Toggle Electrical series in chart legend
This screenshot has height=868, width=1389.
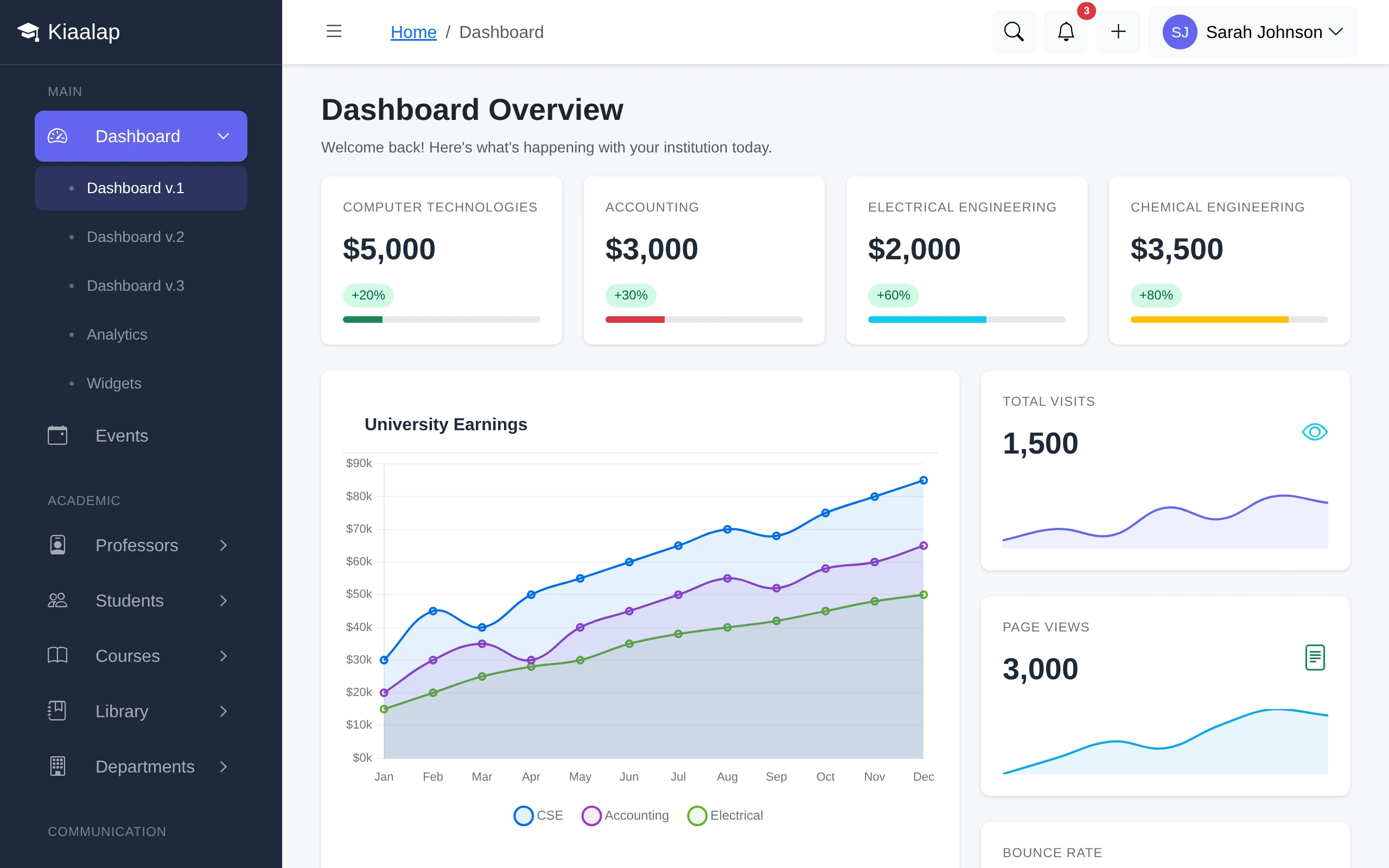click(725, 815)
